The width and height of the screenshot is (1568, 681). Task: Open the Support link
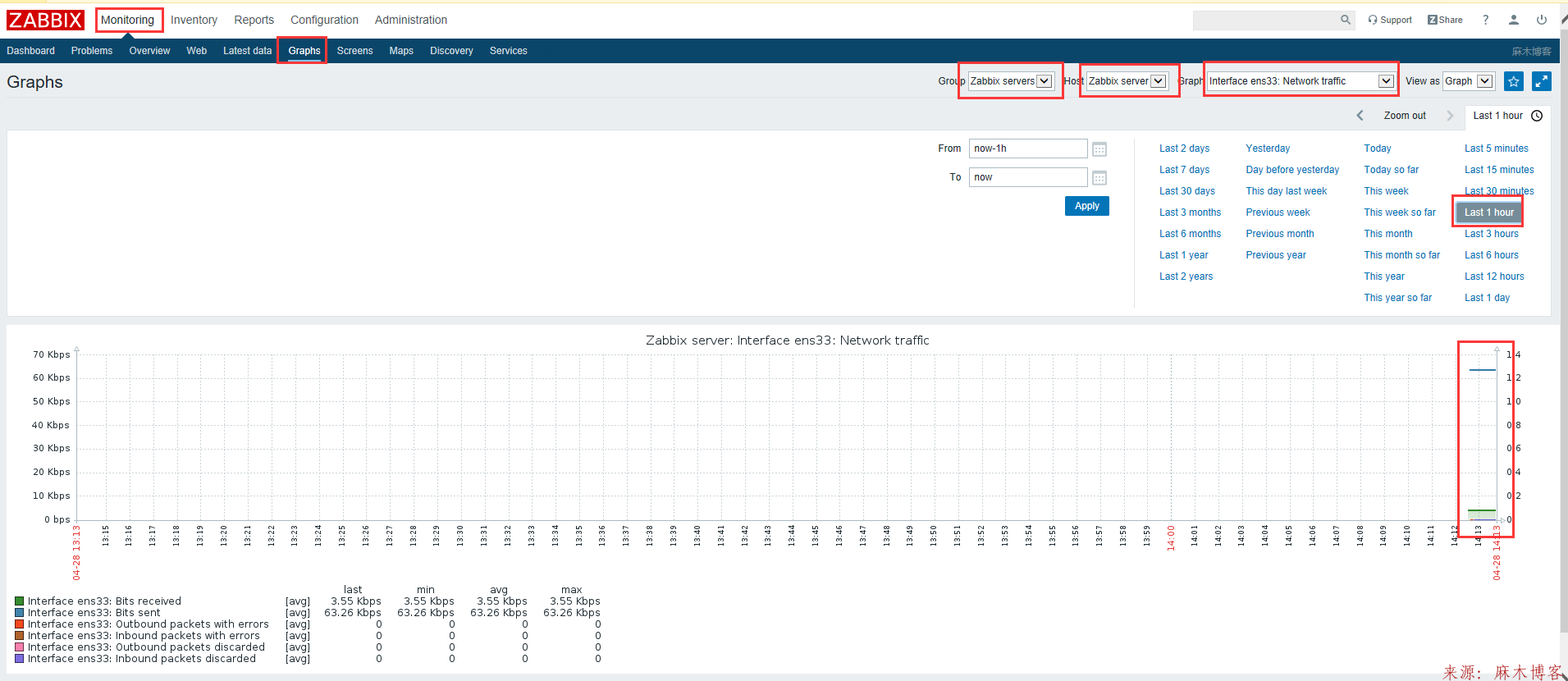(1390, 20)
